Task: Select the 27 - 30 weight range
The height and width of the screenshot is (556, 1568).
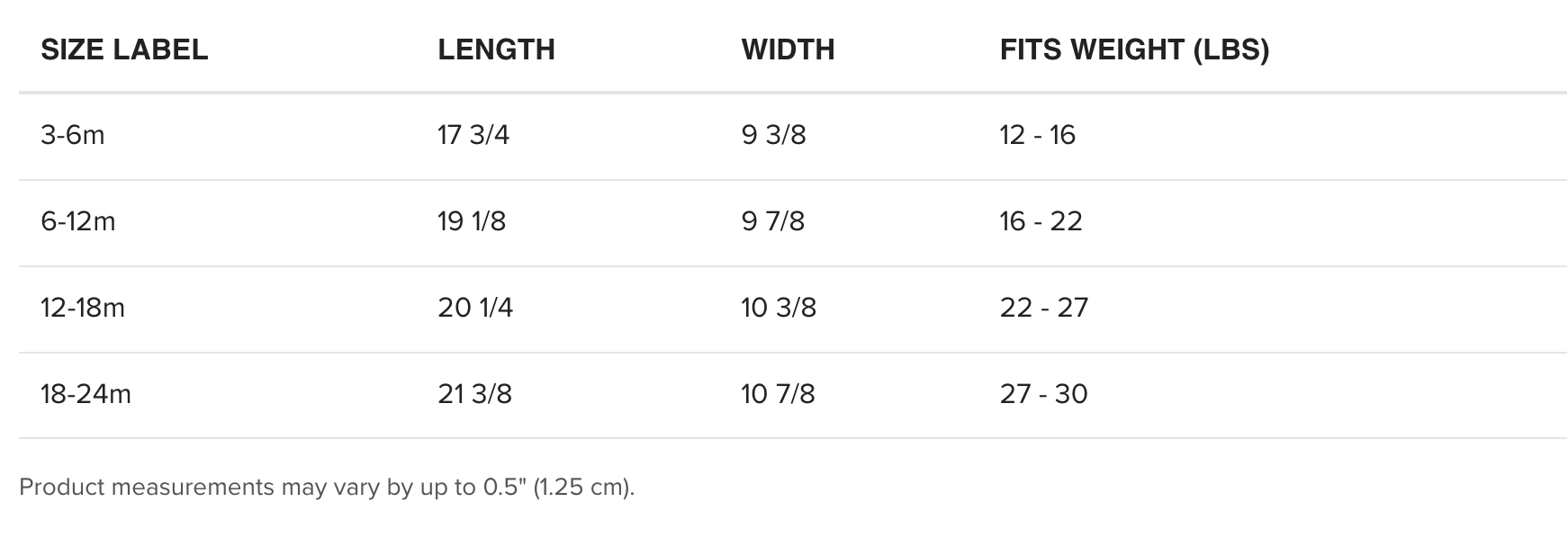Action: [x=1043, y=394]
